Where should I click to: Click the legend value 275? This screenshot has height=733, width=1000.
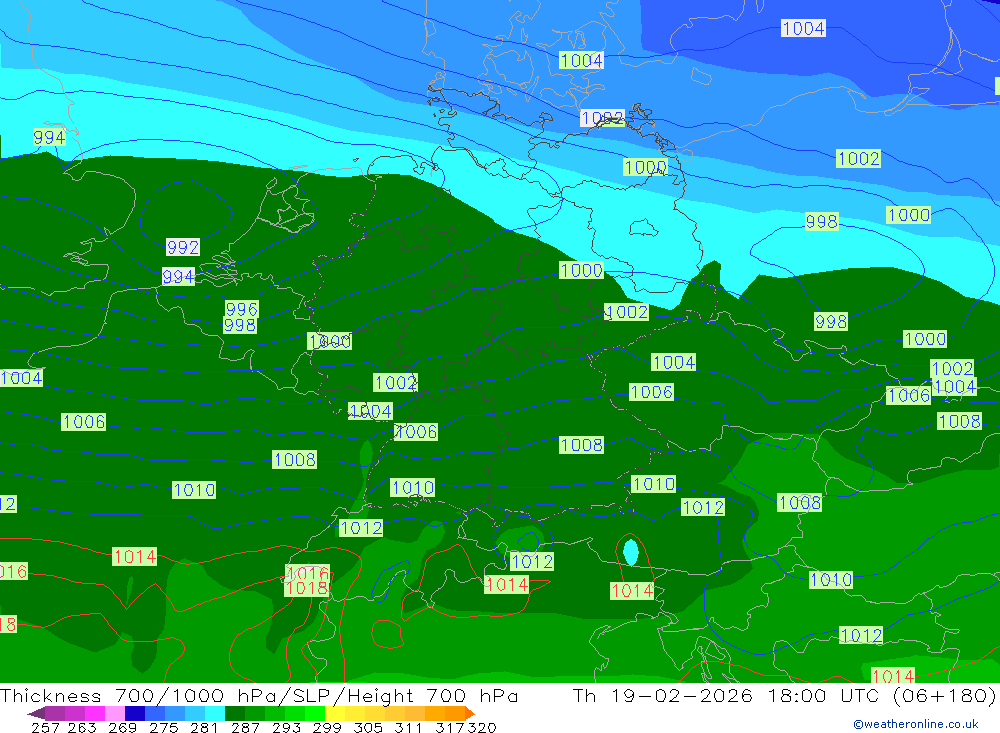click(x=163, y=727)
